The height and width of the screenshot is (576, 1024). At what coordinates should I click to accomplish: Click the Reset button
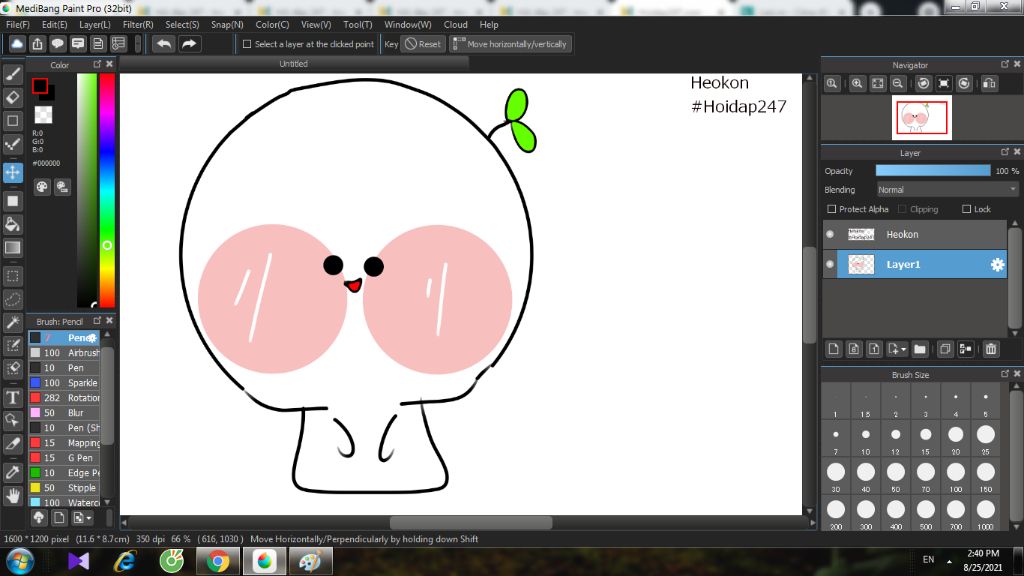423,44
